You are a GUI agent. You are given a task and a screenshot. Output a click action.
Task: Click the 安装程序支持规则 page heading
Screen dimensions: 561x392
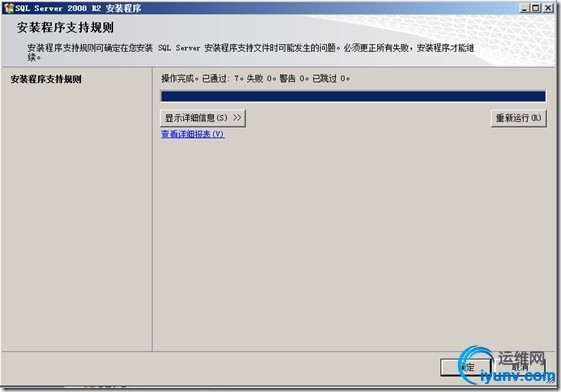click(65, 28)
